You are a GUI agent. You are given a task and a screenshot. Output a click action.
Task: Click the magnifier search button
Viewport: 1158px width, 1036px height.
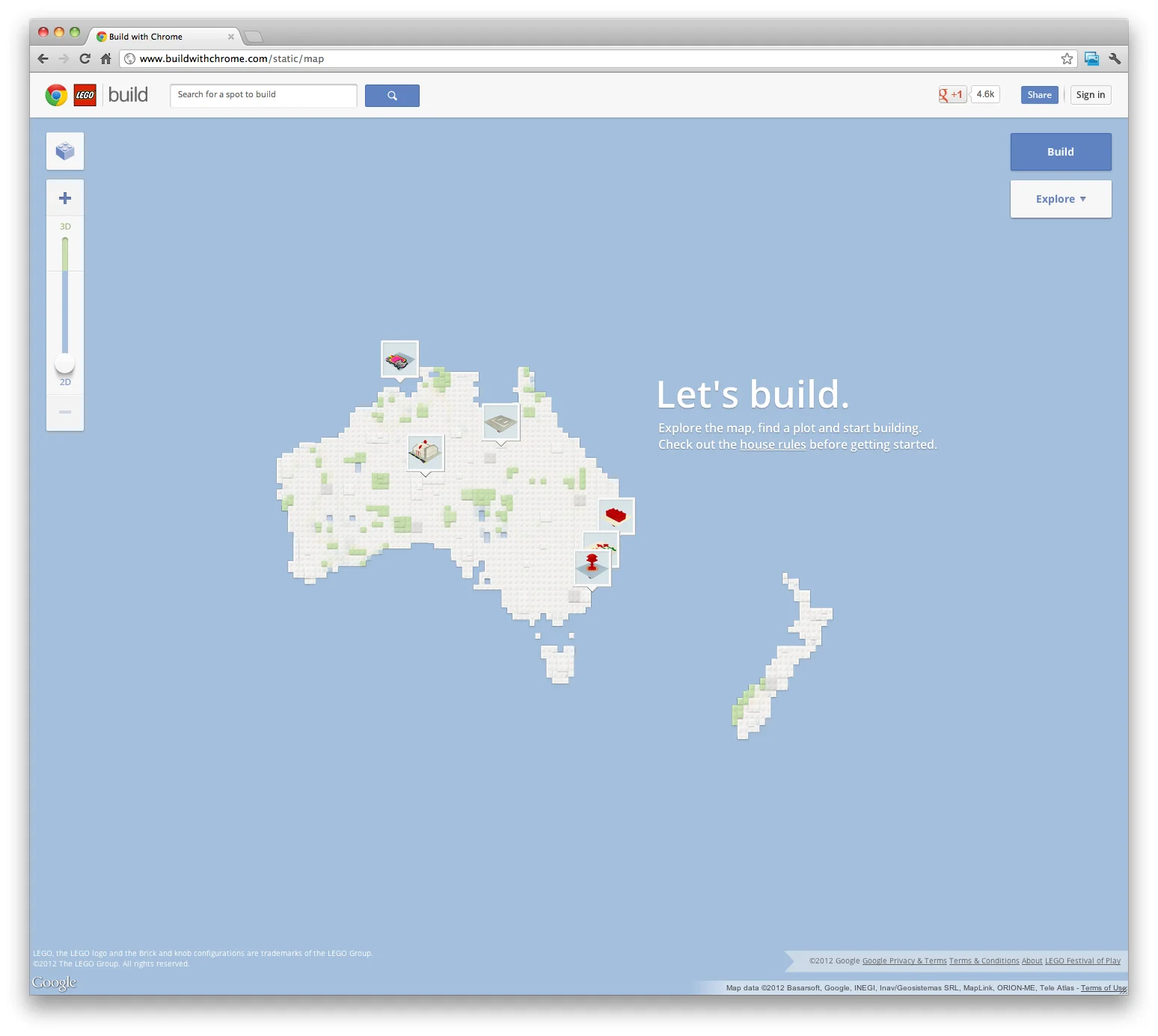pos(392,95)
